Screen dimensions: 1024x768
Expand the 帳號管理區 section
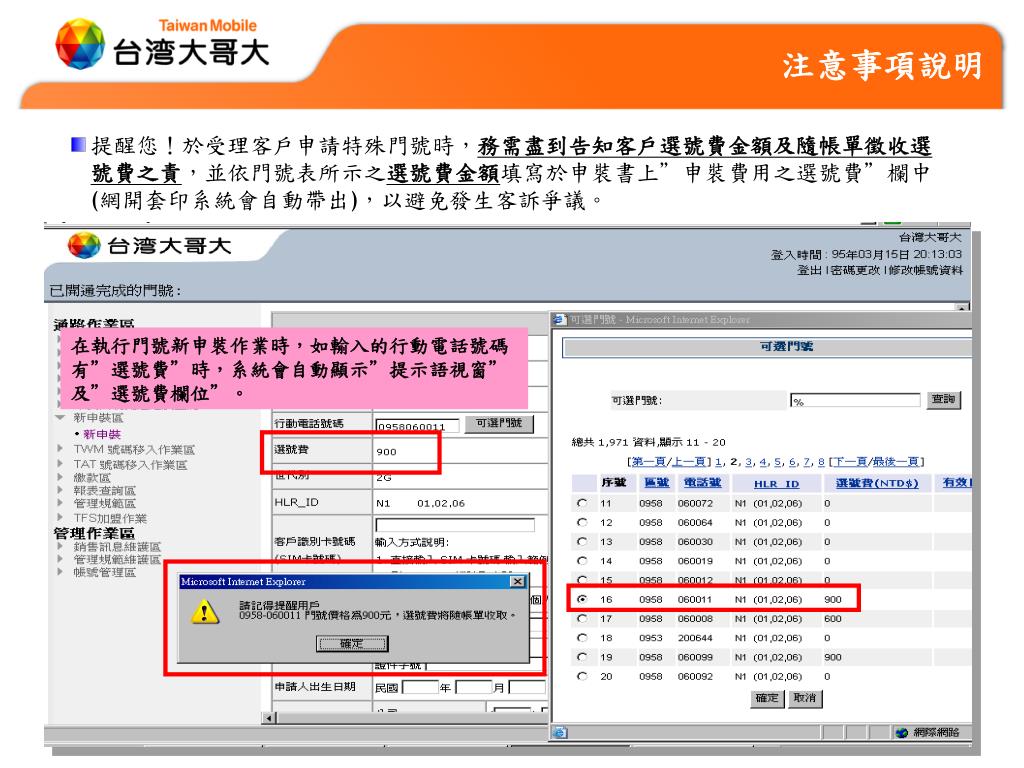[x=60, y=572]
